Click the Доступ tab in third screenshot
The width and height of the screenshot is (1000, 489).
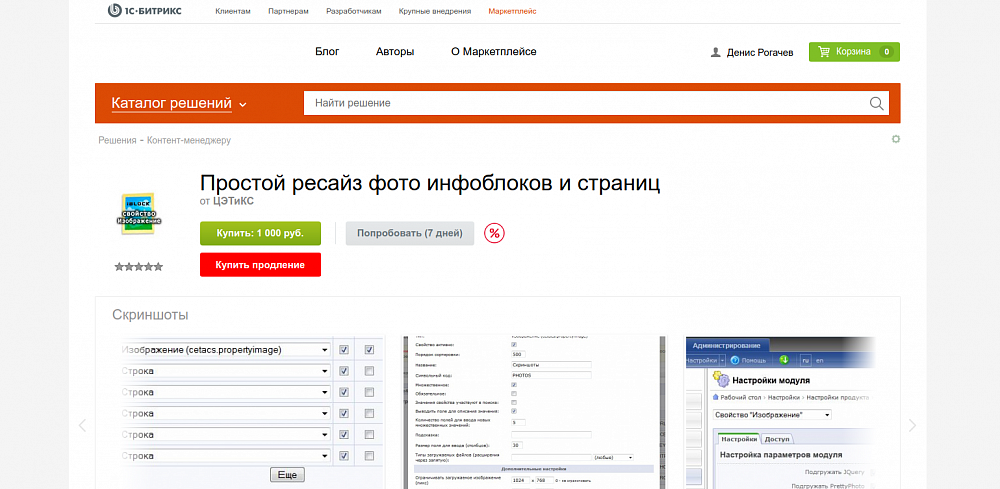[776, 439]
